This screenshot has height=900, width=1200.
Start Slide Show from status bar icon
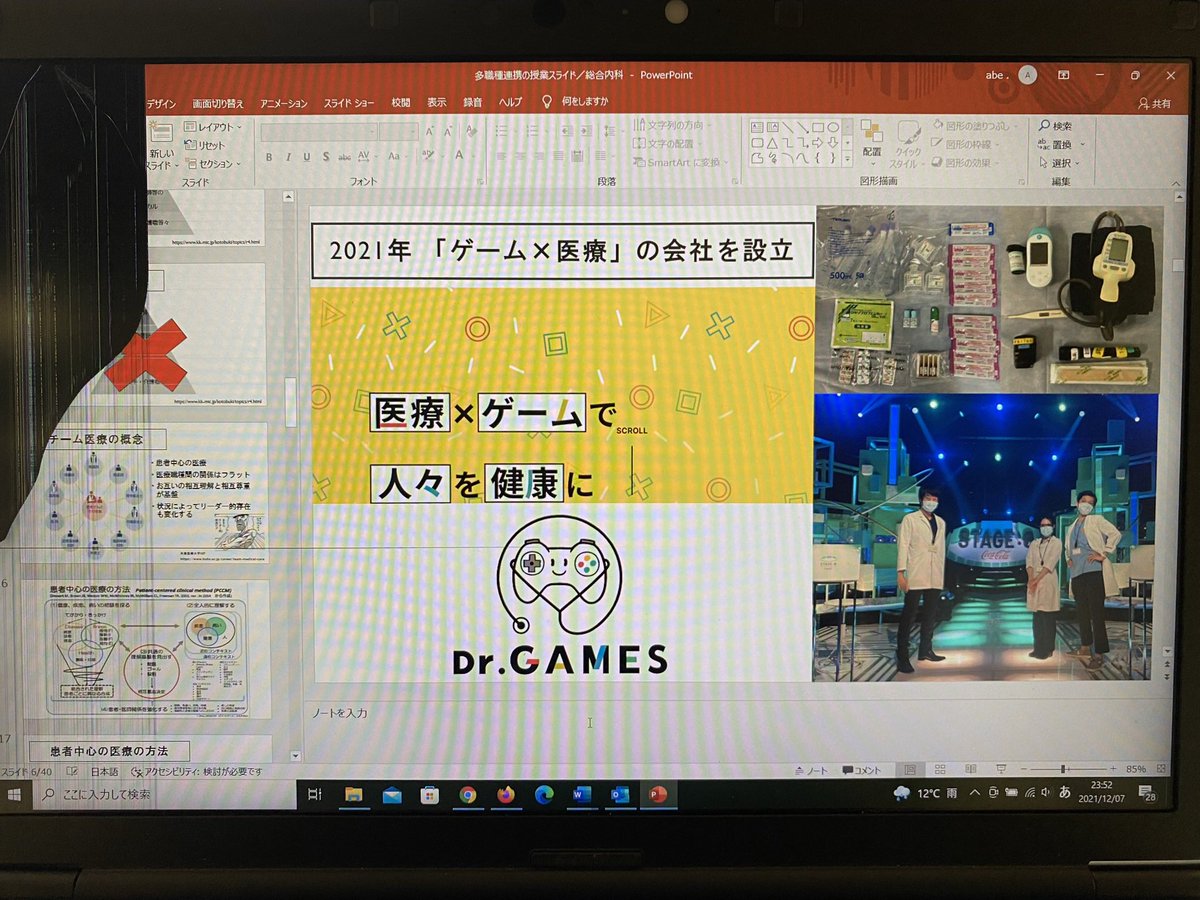[x=1000, y=768]
